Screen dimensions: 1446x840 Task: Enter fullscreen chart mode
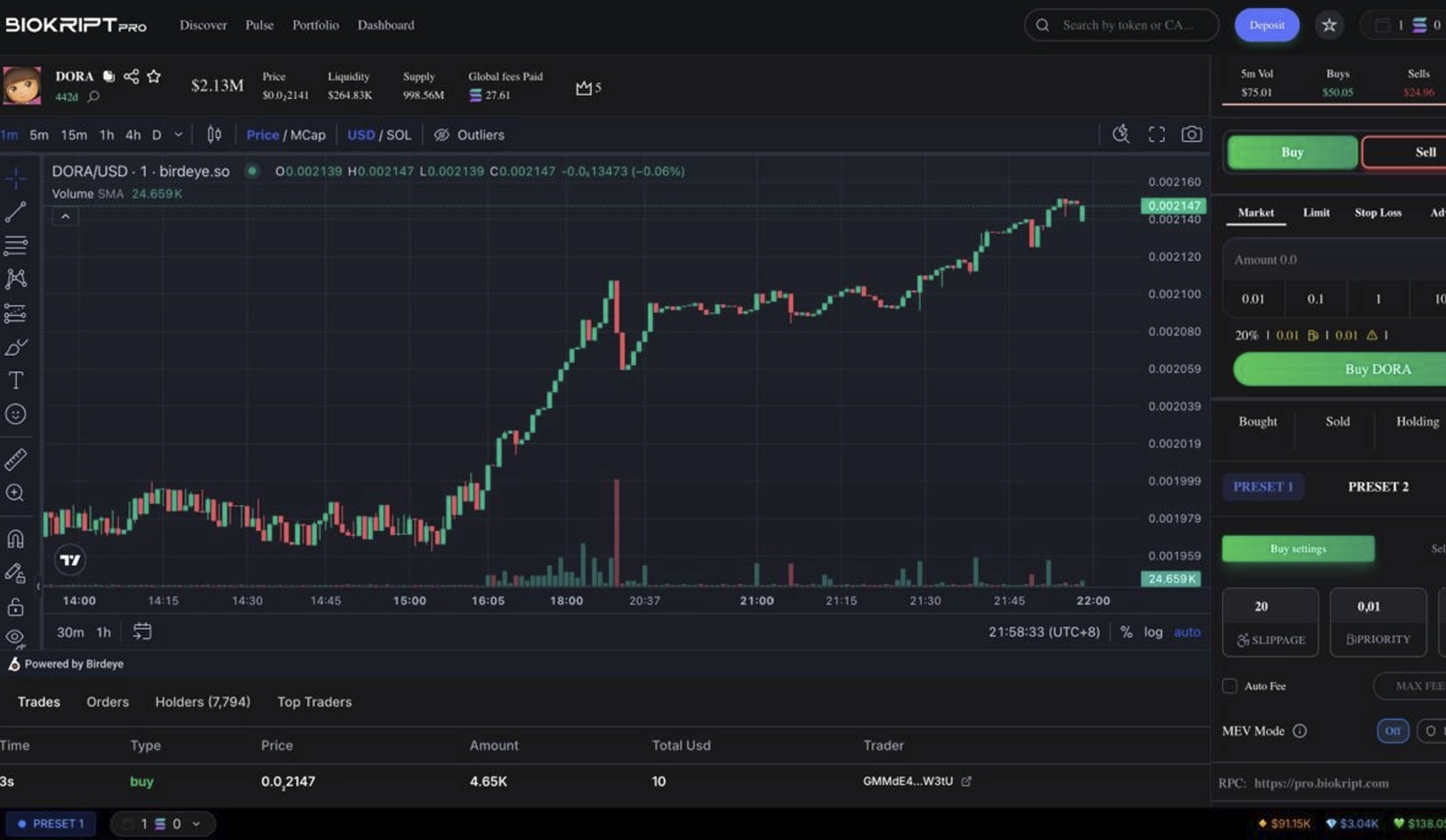tap(1156, 135)
